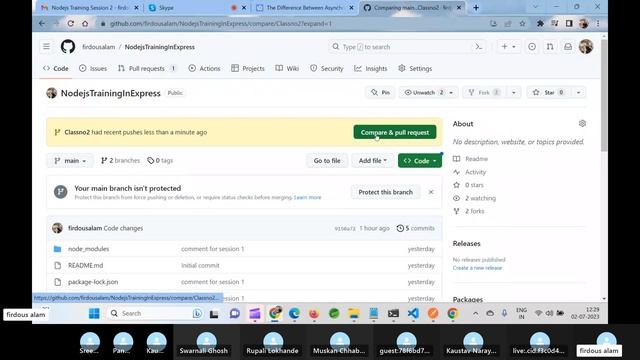Open Microsoft Edge from the taskbar
The width and height of the screenshot is (640, 360).
click(294, 313)
